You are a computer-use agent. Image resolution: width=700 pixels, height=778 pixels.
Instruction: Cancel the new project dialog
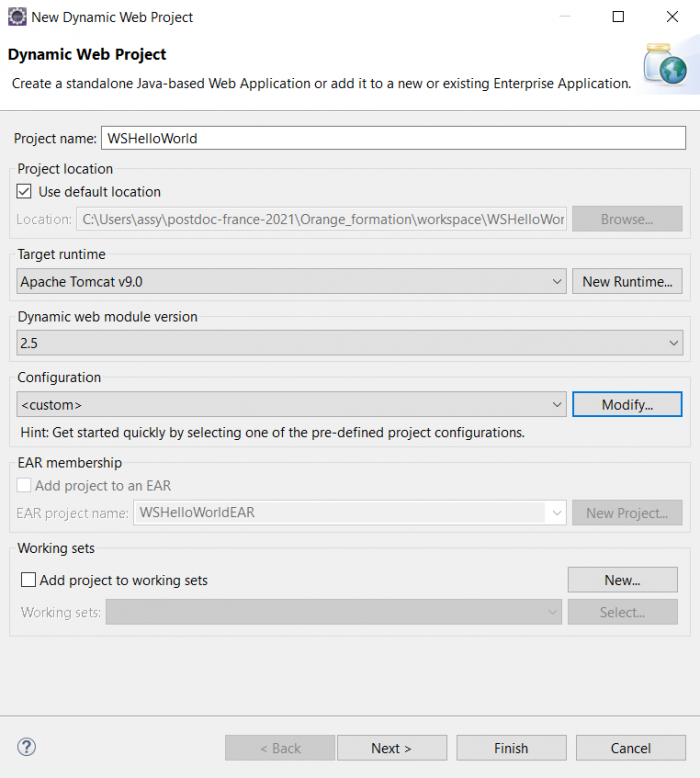(x=631, y=748)
